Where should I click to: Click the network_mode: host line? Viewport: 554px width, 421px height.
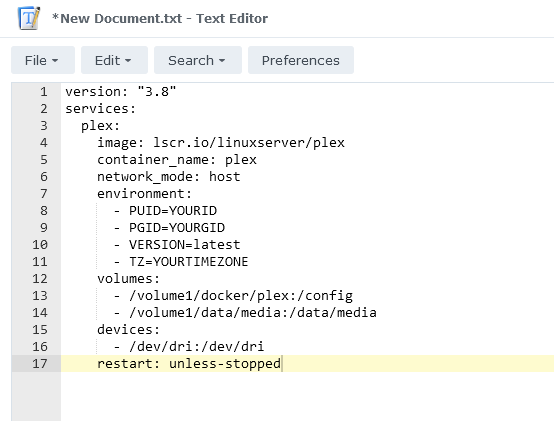(169, 177)
